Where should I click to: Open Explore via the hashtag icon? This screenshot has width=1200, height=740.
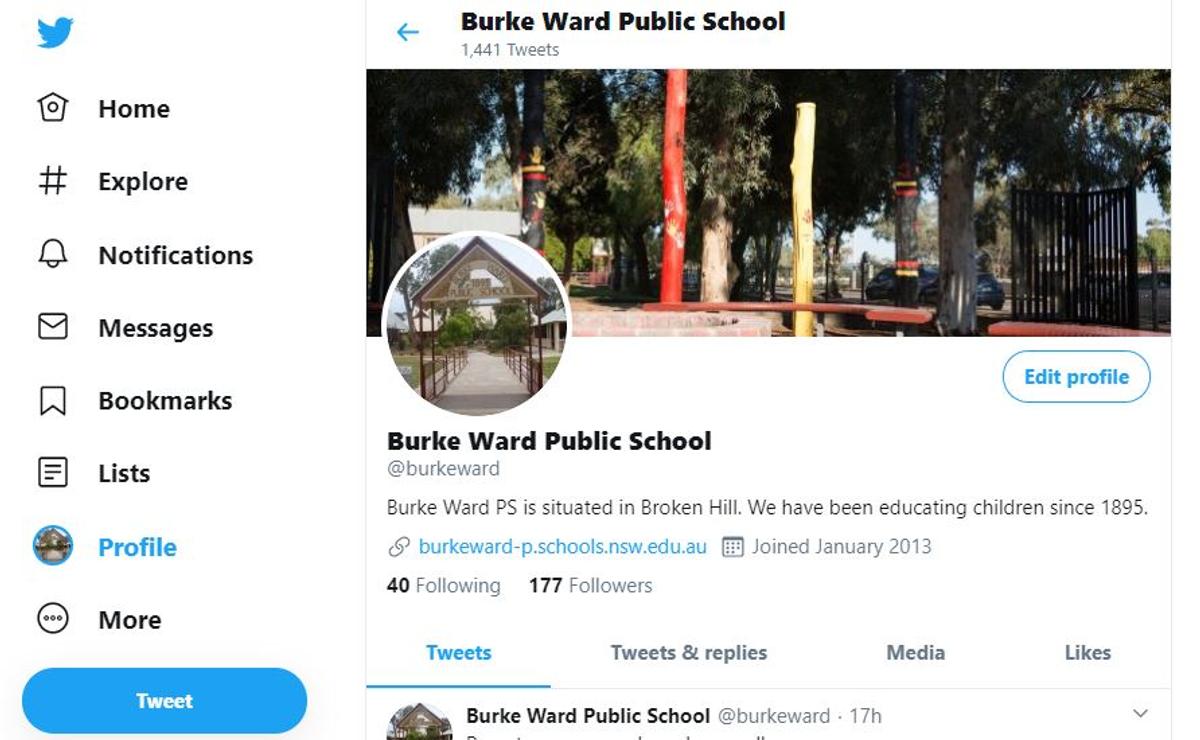[x=52, y=181]
